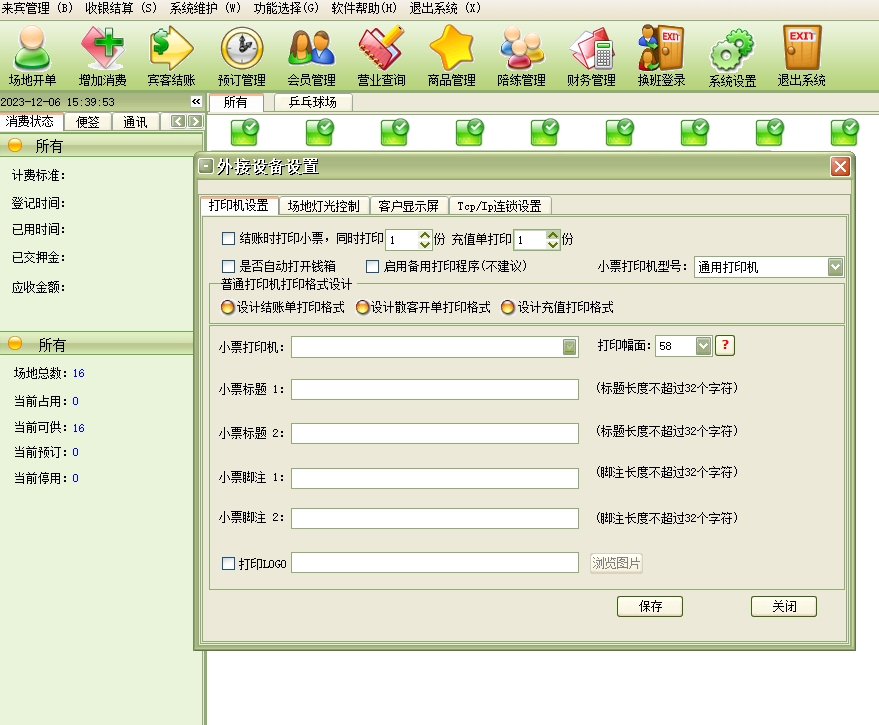Select 设计结账单打印格式 radio option
879x725 pixels.
(228, 307)
